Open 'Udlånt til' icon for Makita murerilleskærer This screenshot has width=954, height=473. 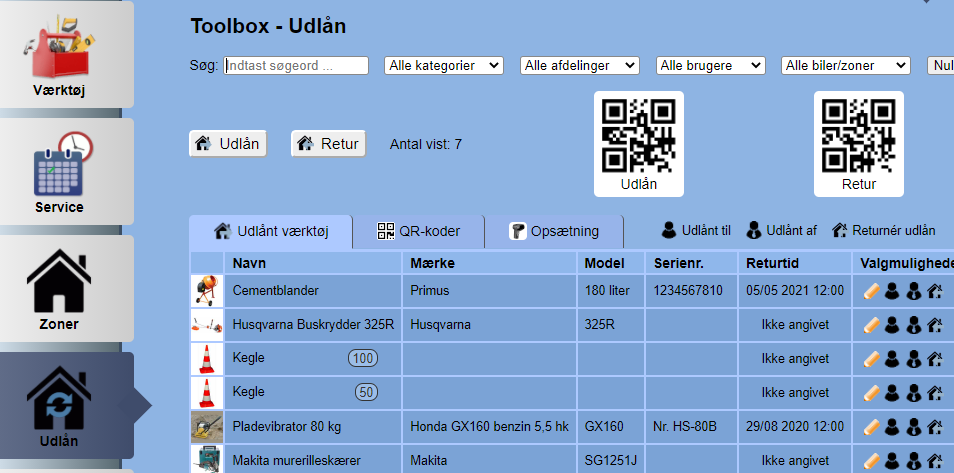[892, 461]
